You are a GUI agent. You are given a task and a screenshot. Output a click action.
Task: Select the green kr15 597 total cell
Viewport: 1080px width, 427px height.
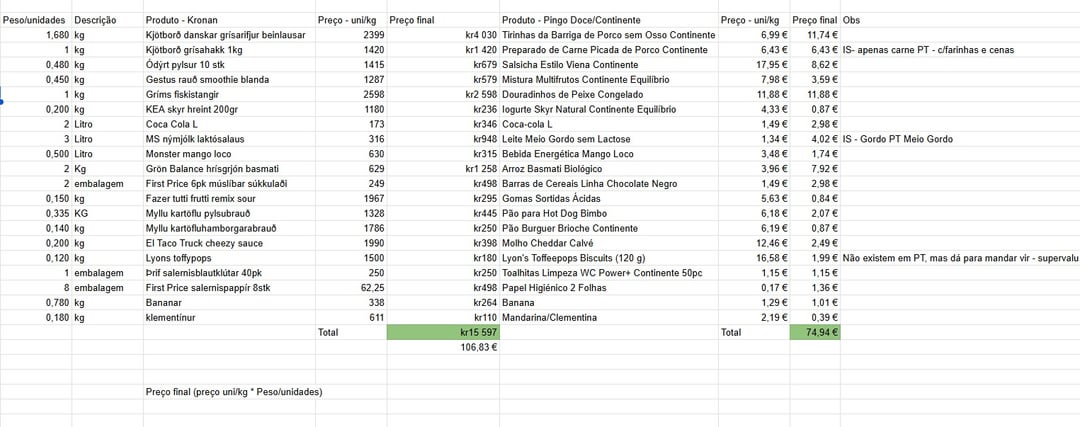(442, 332)
